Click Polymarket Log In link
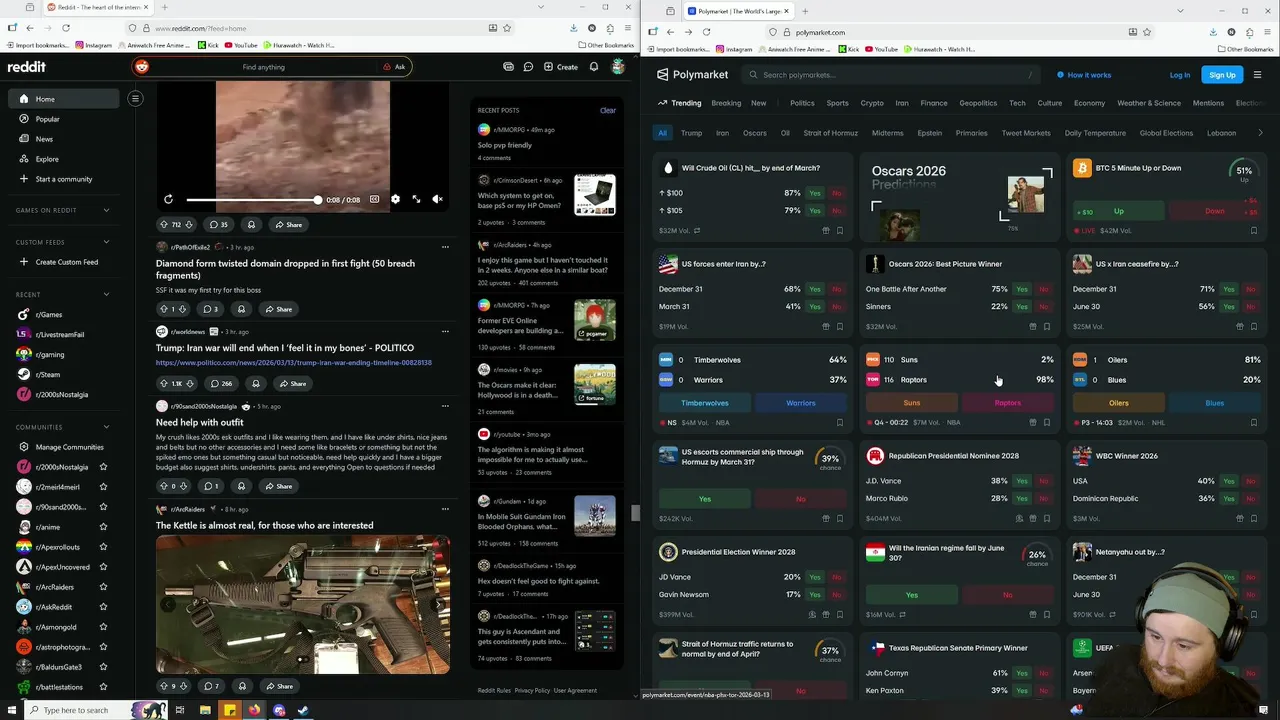The width and height of the screenshot is (1280, 720). 1180,75
